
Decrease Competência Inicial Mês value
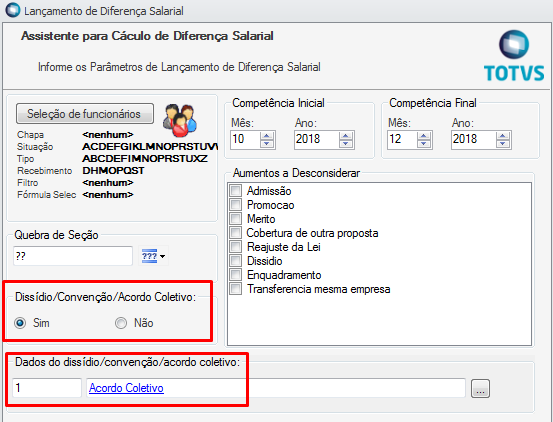point(267,143)
